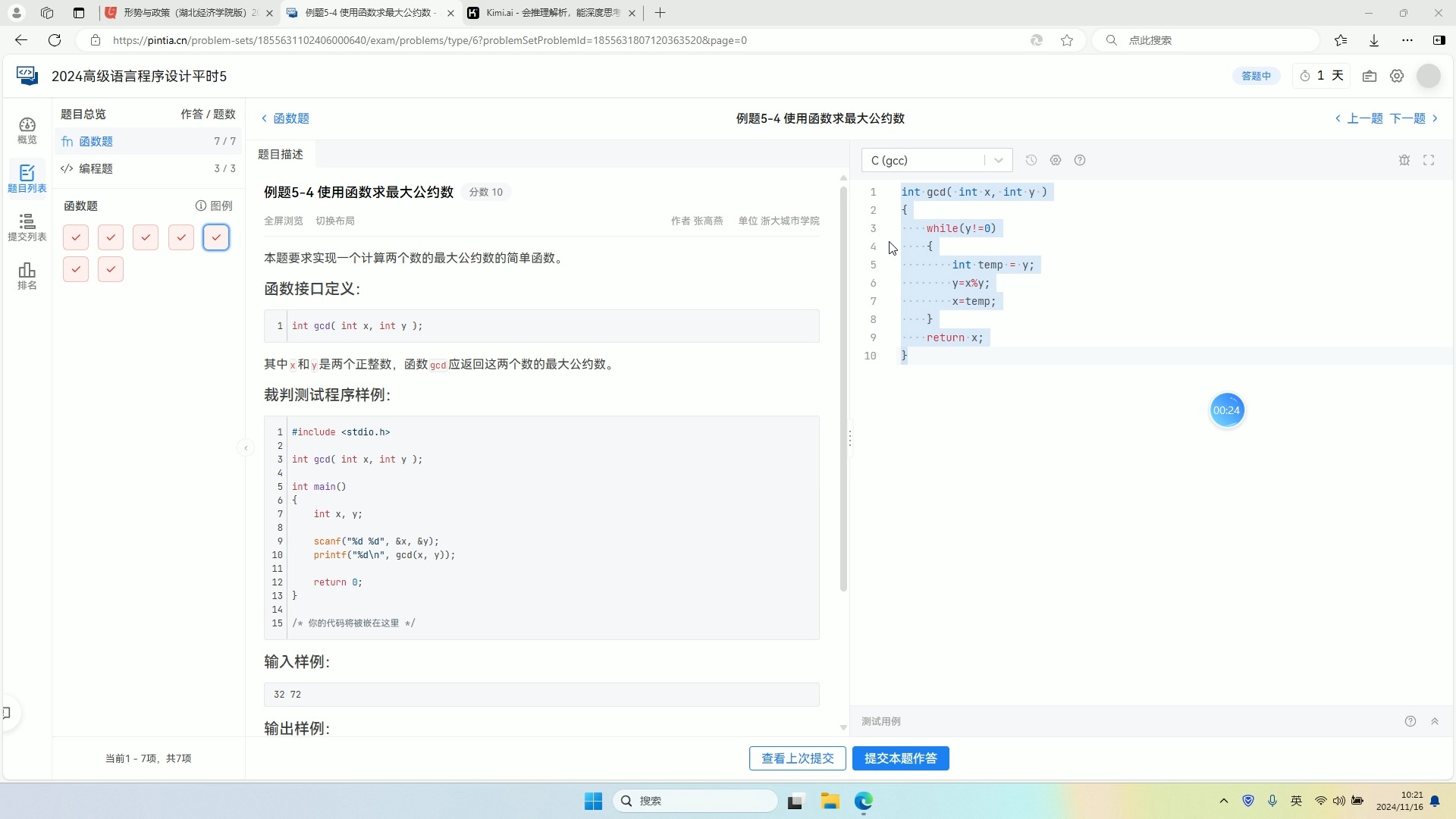
Task: Click the test case help icon
Action: pyautogui.click(x=1410, y=721)
